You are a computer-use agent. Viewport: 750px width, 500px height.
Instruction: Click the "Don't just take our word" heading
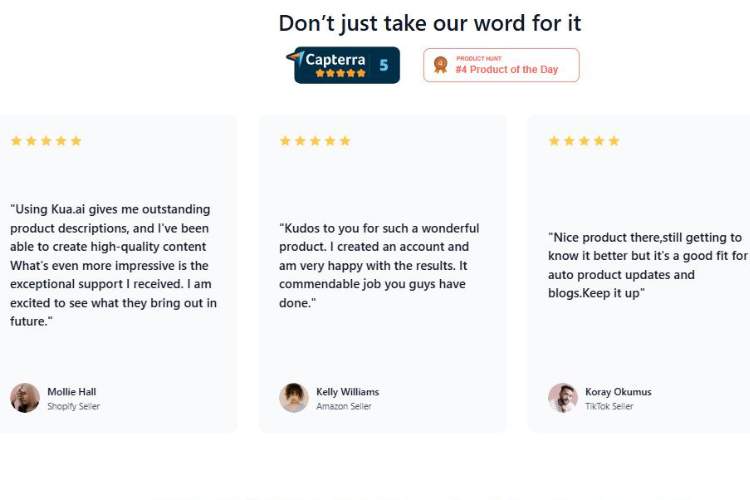pos(429,23)
